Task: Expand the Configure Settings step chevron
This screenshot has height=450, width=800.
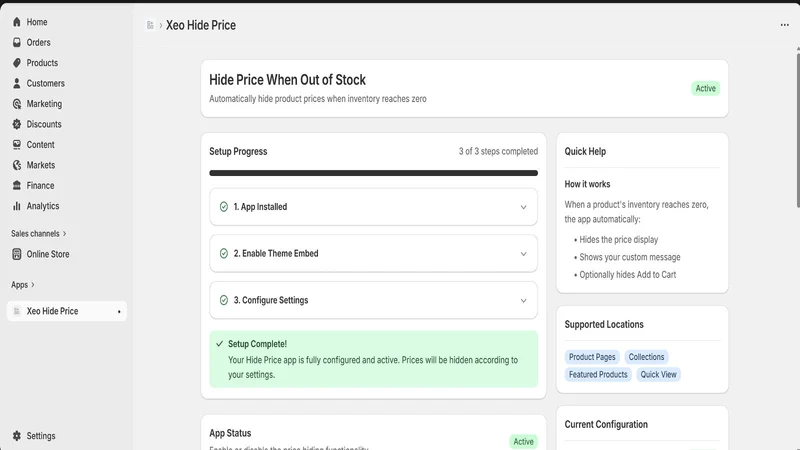Action: [523, 301]
